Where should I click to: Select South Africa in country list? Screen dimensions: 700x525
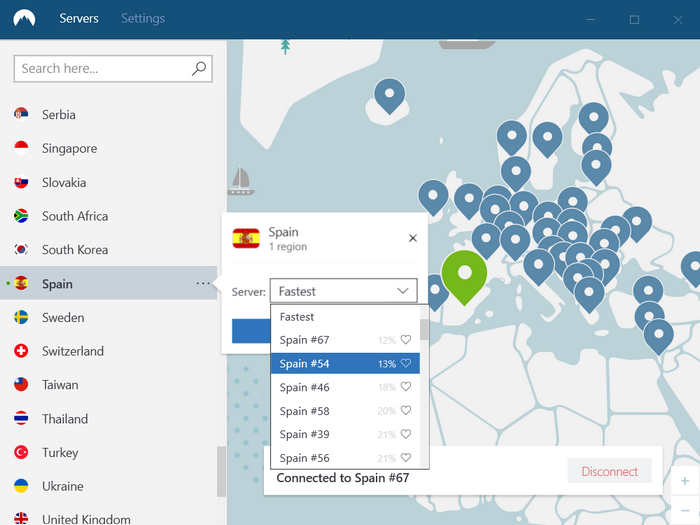(108, 216)
